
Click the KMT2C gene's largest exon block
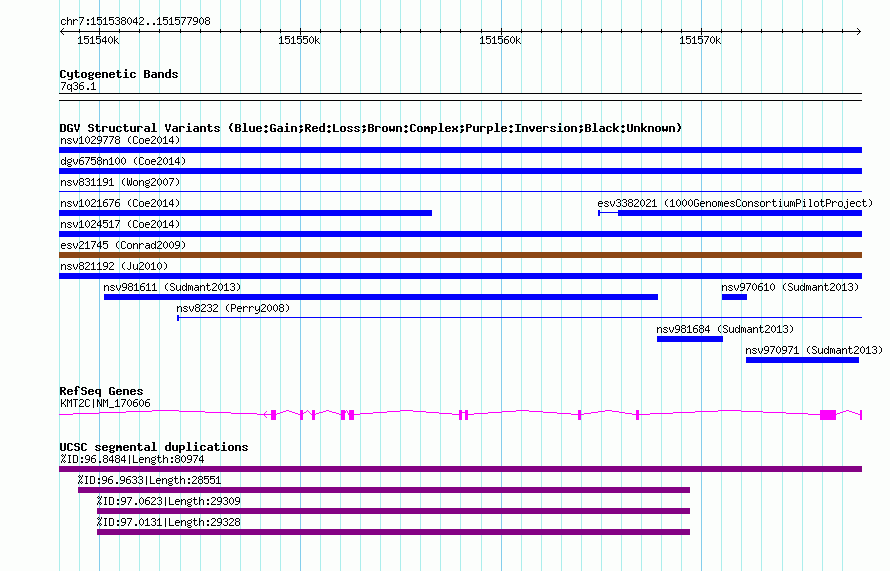[828, 415]
